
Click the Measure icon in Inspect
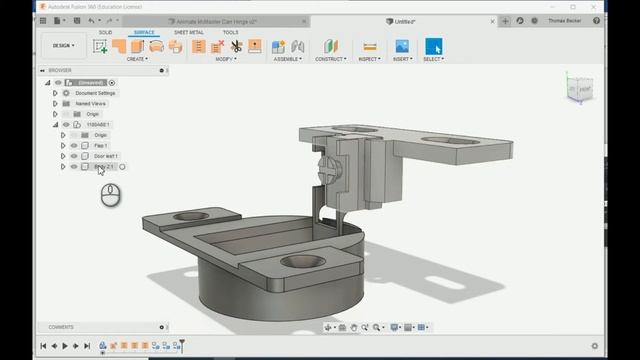[369, 47]
